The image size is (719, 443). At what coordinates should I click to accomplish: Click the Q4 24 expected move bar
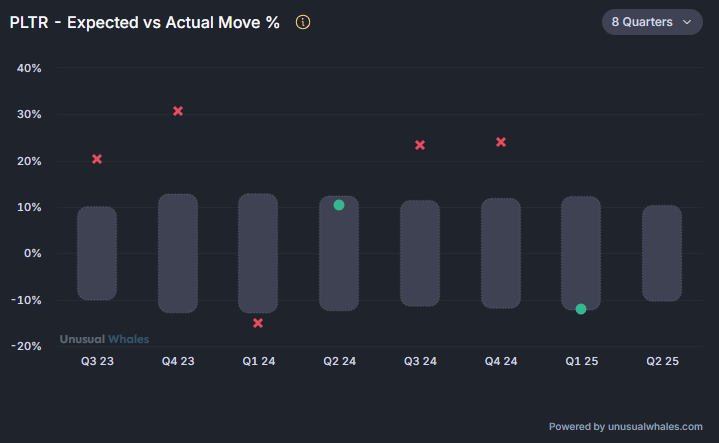(501, 253)
